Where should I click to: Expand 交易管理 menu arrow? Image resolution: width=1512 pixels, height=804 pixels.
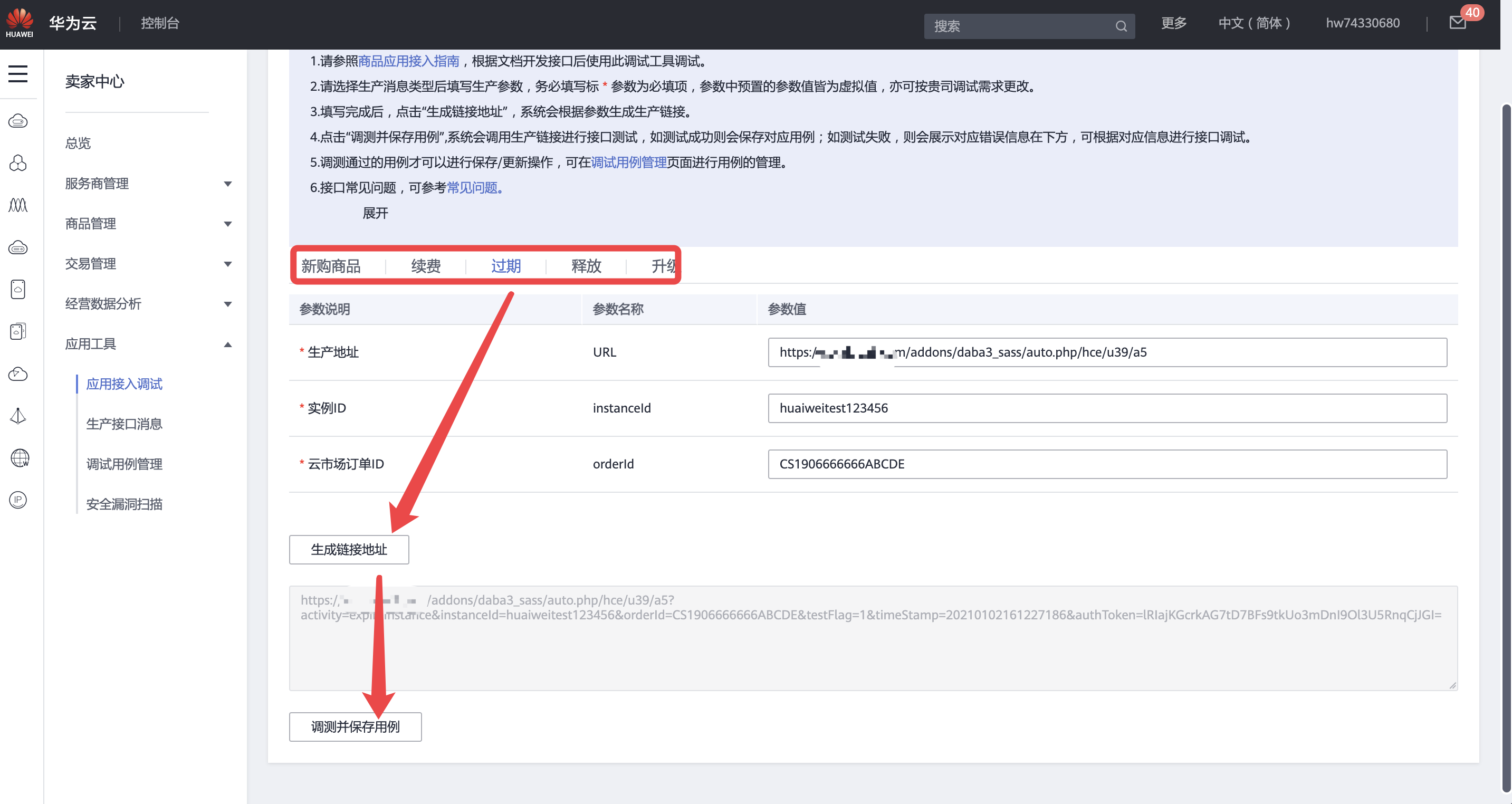pyautogui.click(x=228, y=264)
